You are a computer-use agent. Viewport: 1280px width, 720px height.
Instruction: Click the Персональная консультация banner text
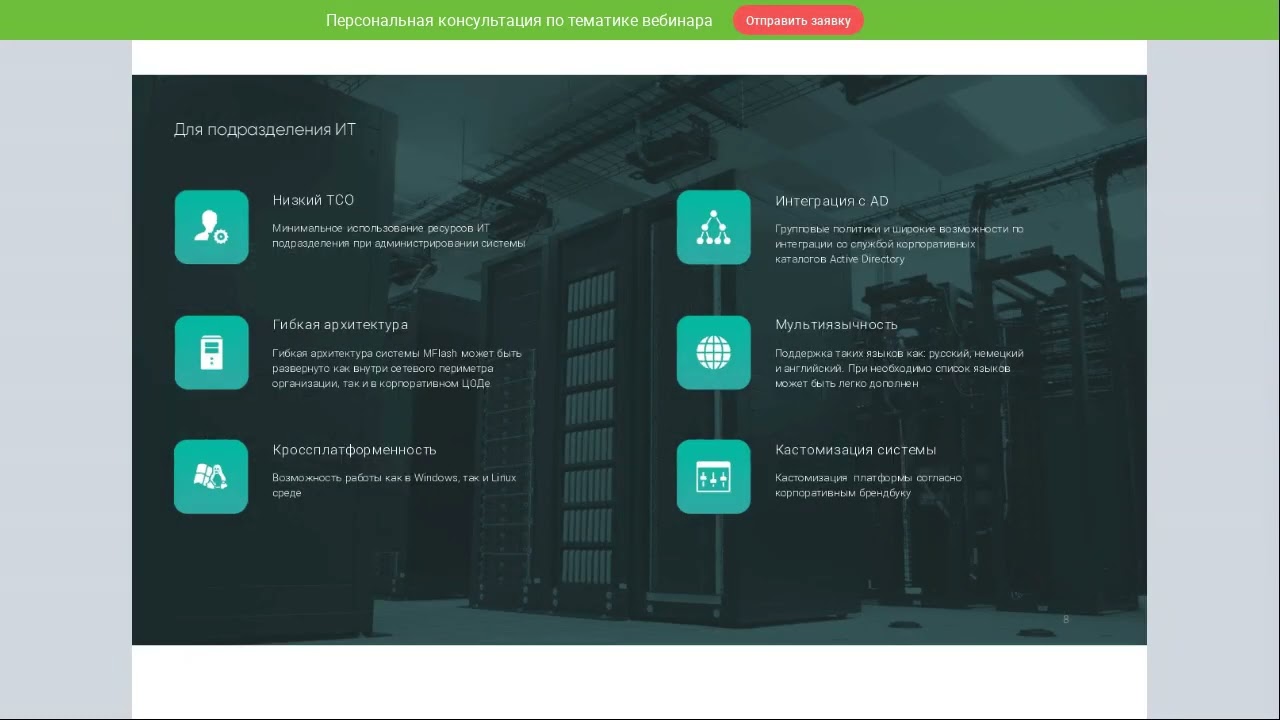[519, 21]
